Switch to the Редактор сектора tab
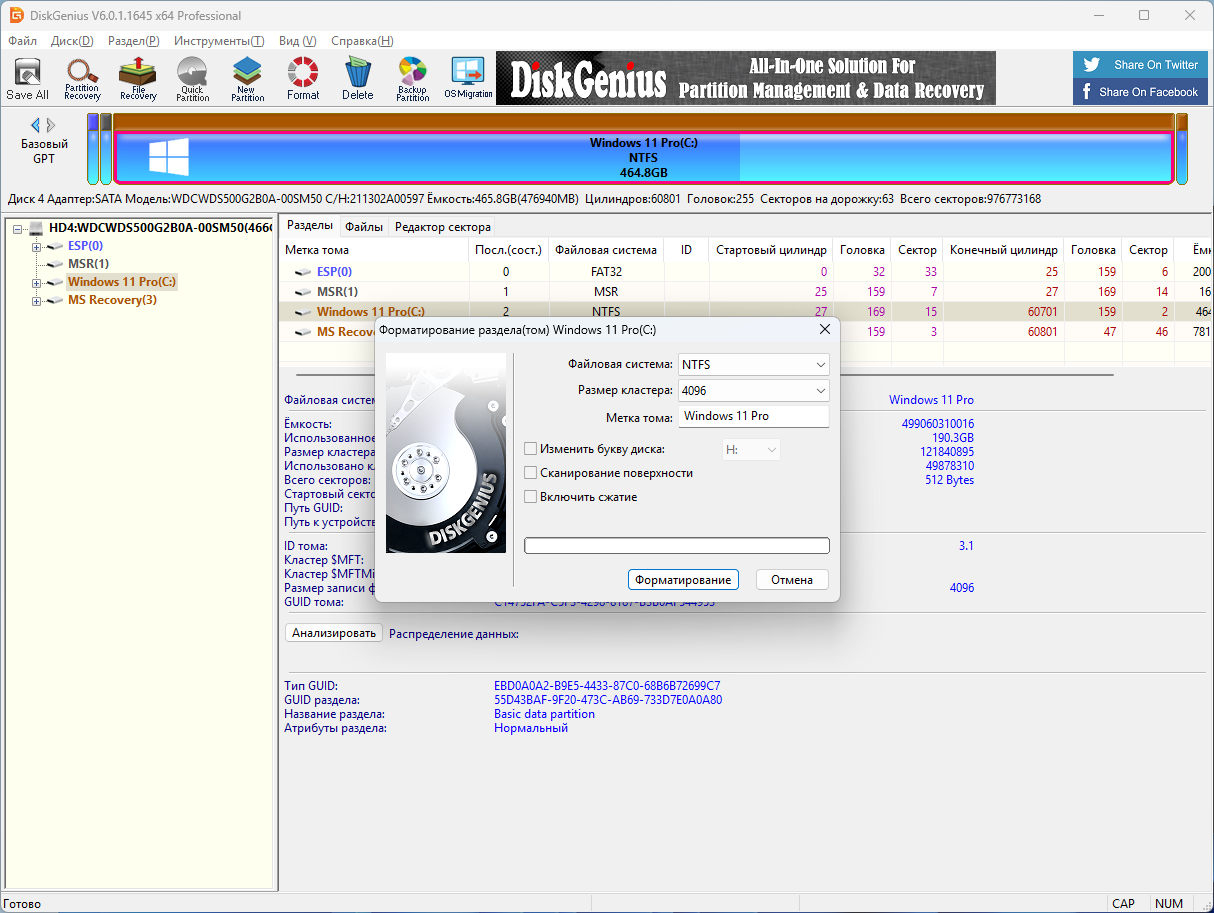1214x913 pixels. (x=442, y=227)
